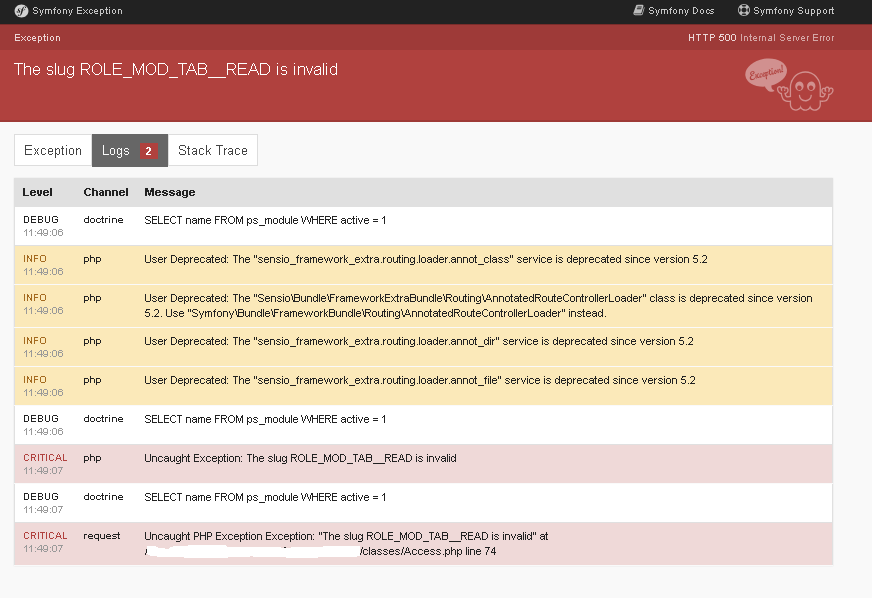The image size is (872, 598).
Task: Select the annot_file deprecated service message
Action: (x=420, y=380)
